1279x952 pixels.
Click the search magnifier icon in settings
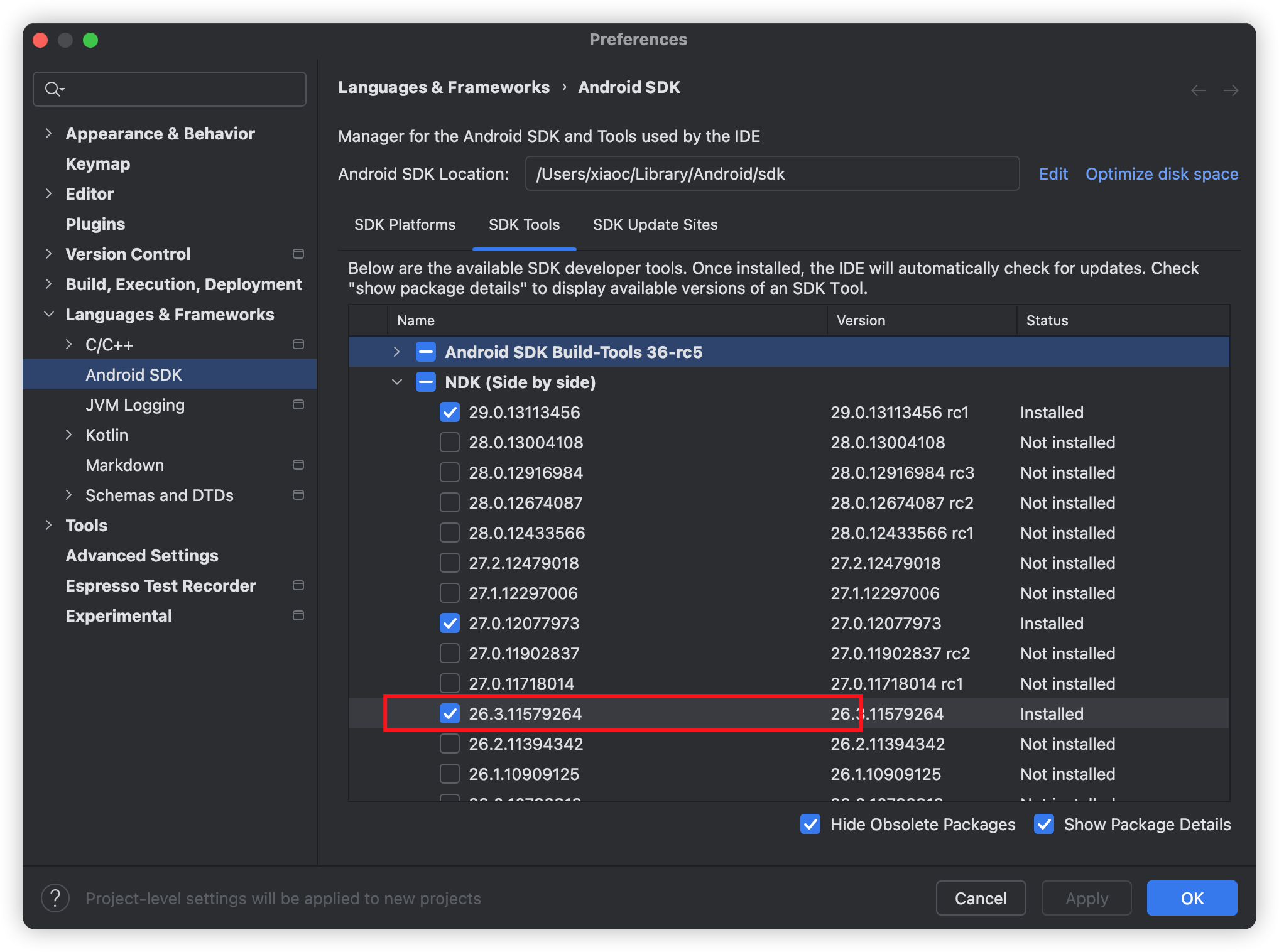click(54, 89)
